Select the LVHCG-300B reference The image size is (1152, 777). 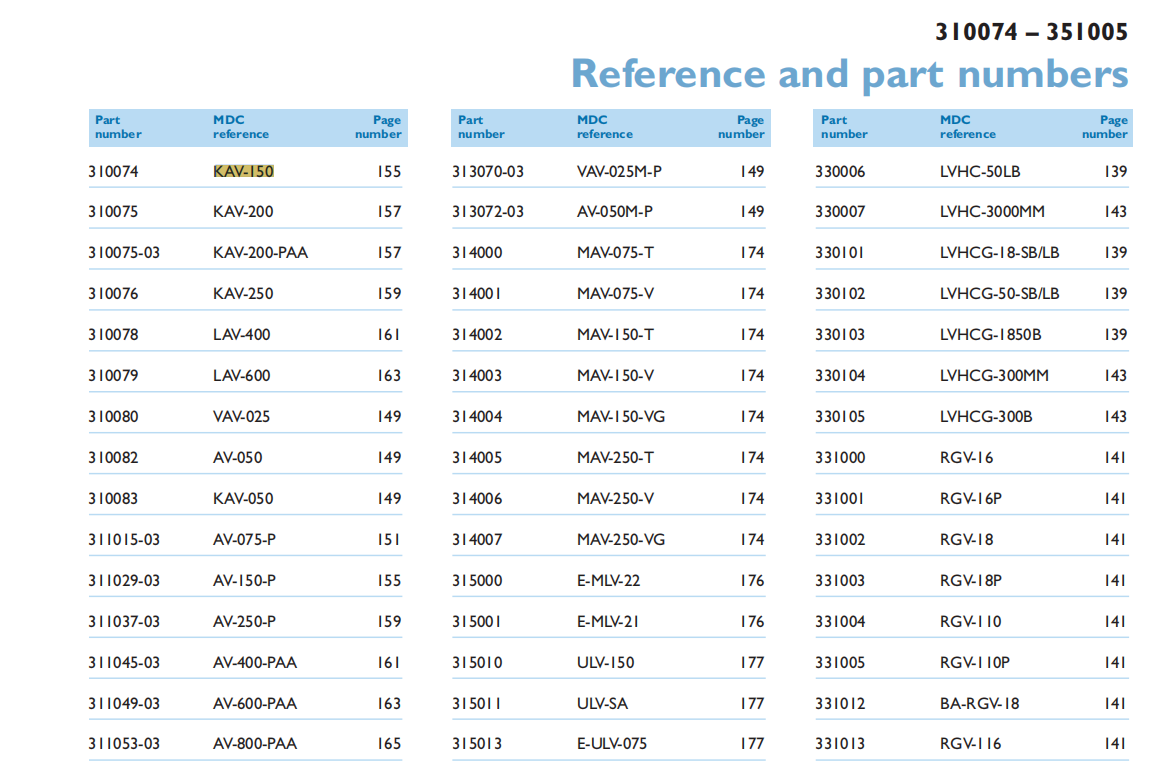pos(986,416)
